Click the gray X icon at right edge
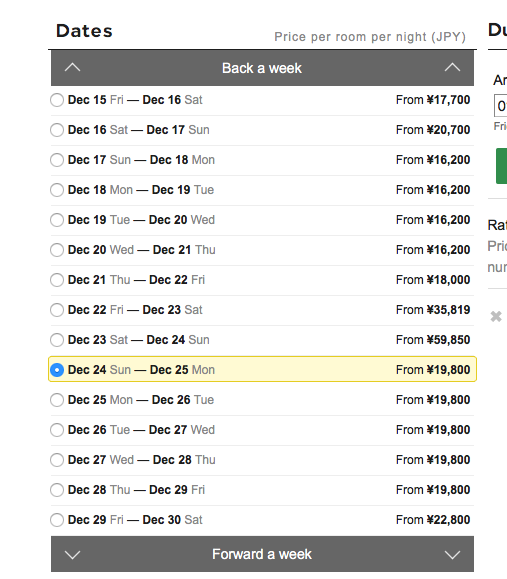 (x=496, y=316)
